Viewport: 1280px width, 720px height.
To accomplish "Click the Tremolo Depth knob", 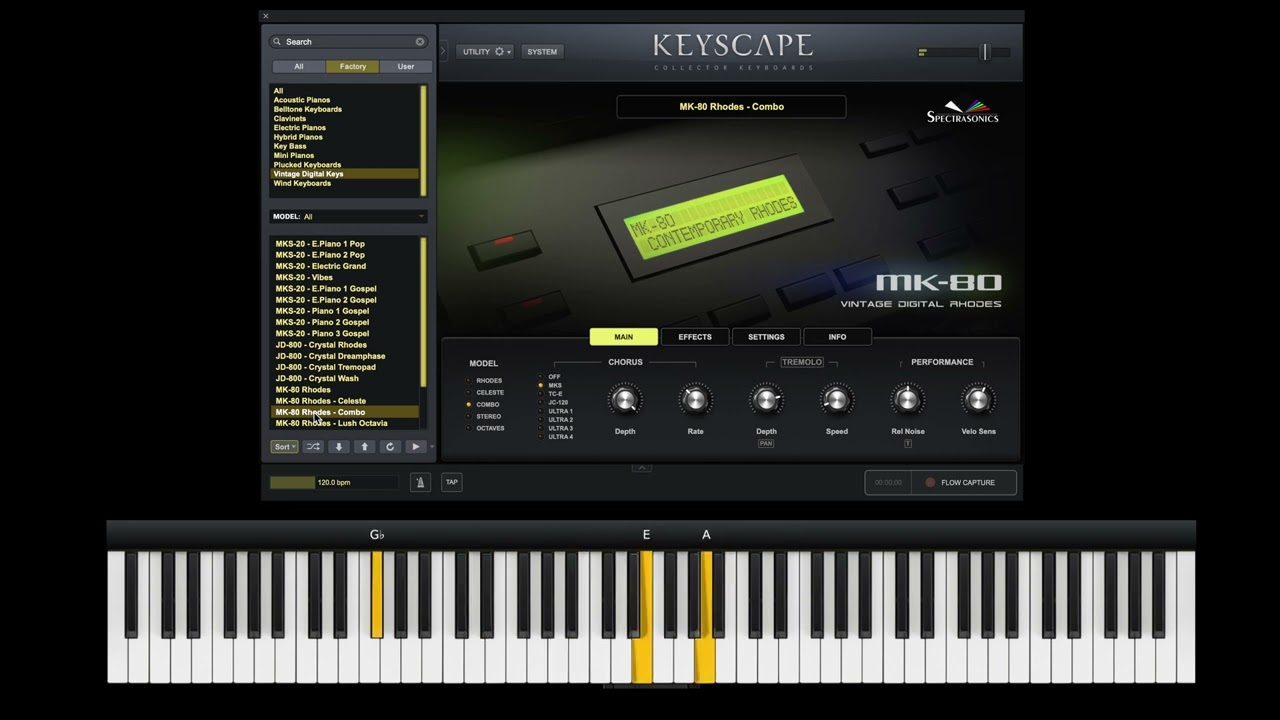I will pos(766,400).
